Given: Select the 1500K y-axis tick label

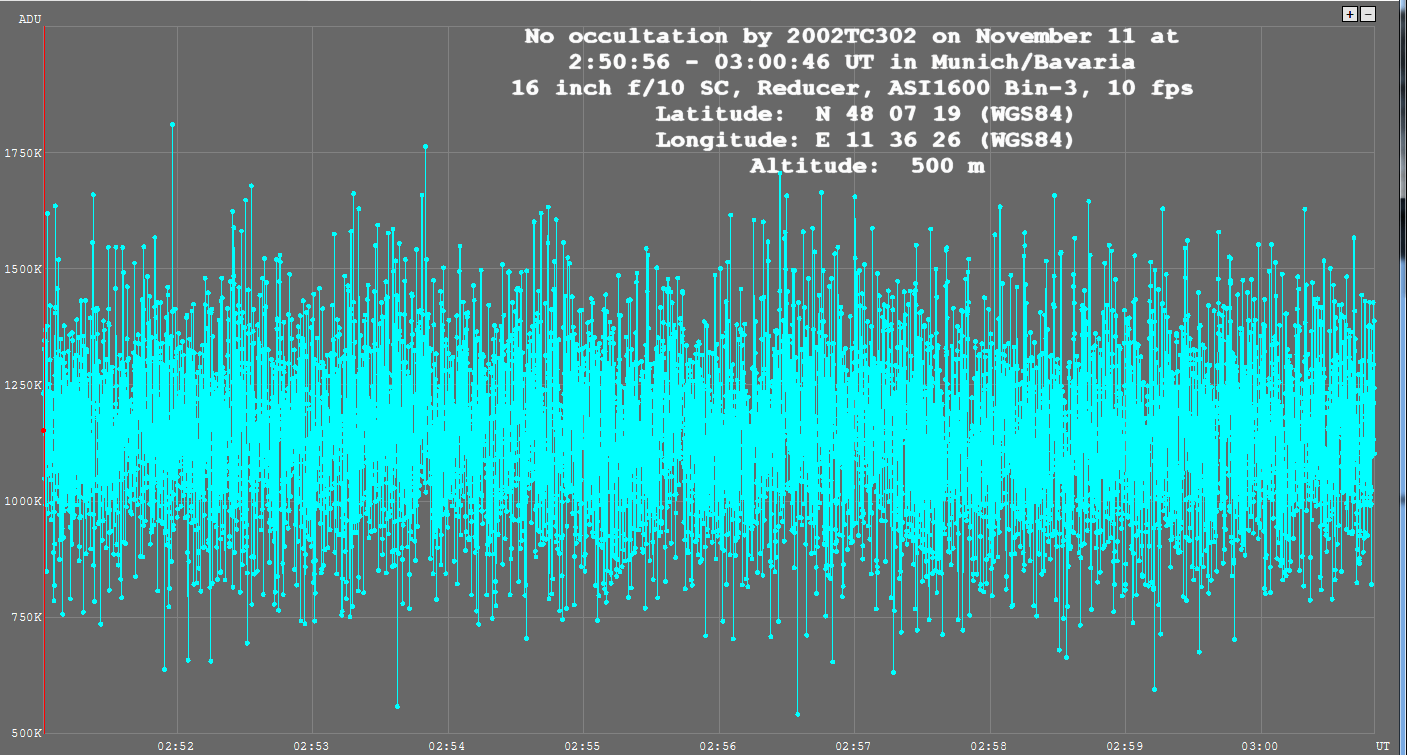Looking at the screenshot, I should (x=22, y=269).
